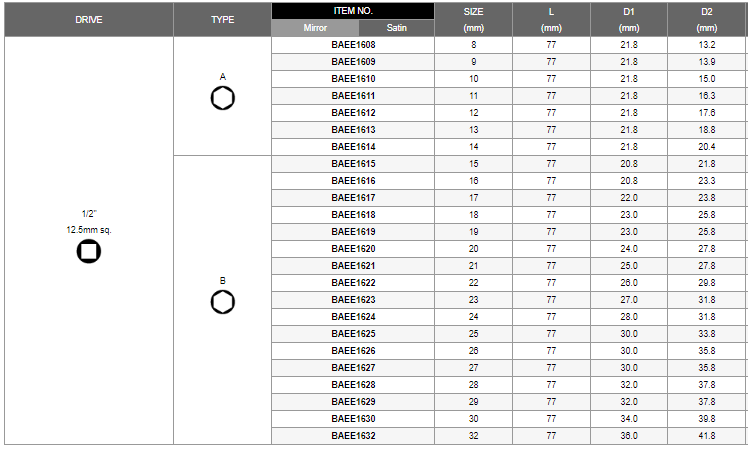Open item BAEE1614
The image size is (748, 449).
point(353,147)
